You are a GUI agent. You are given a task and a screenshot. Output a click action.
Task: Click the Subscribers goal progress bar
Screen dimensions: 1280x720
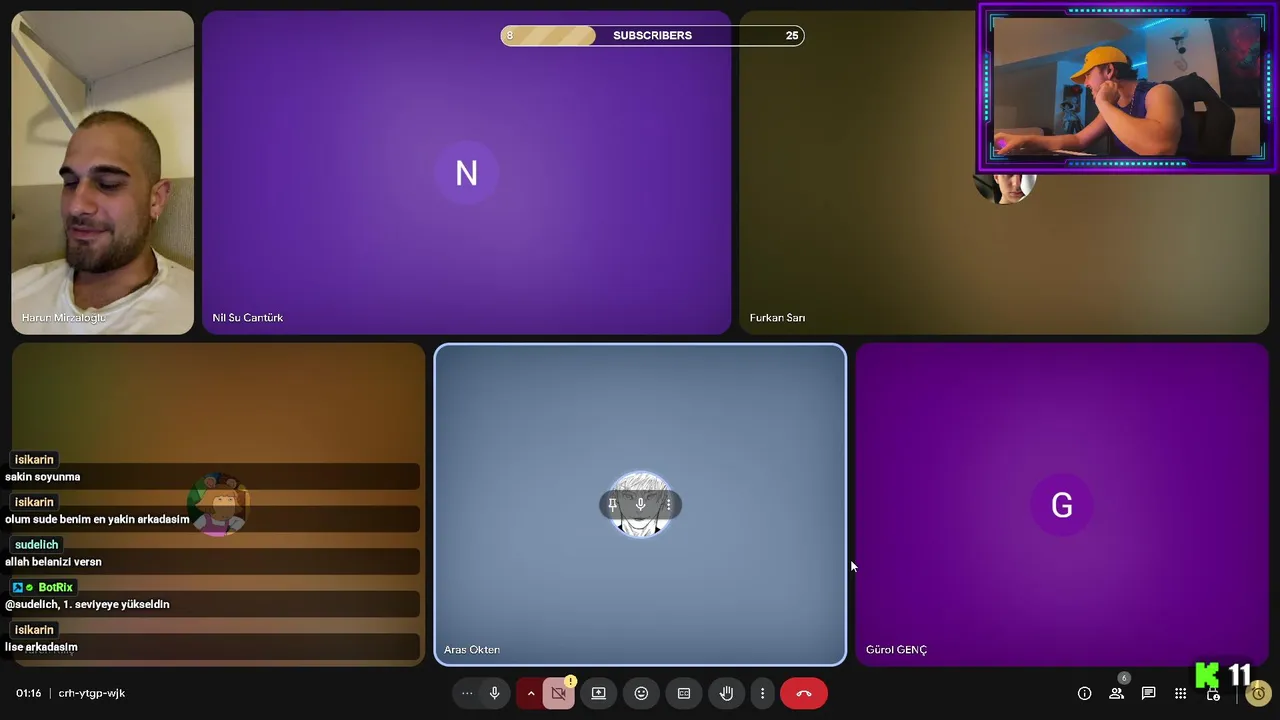[x=652, y=35]
